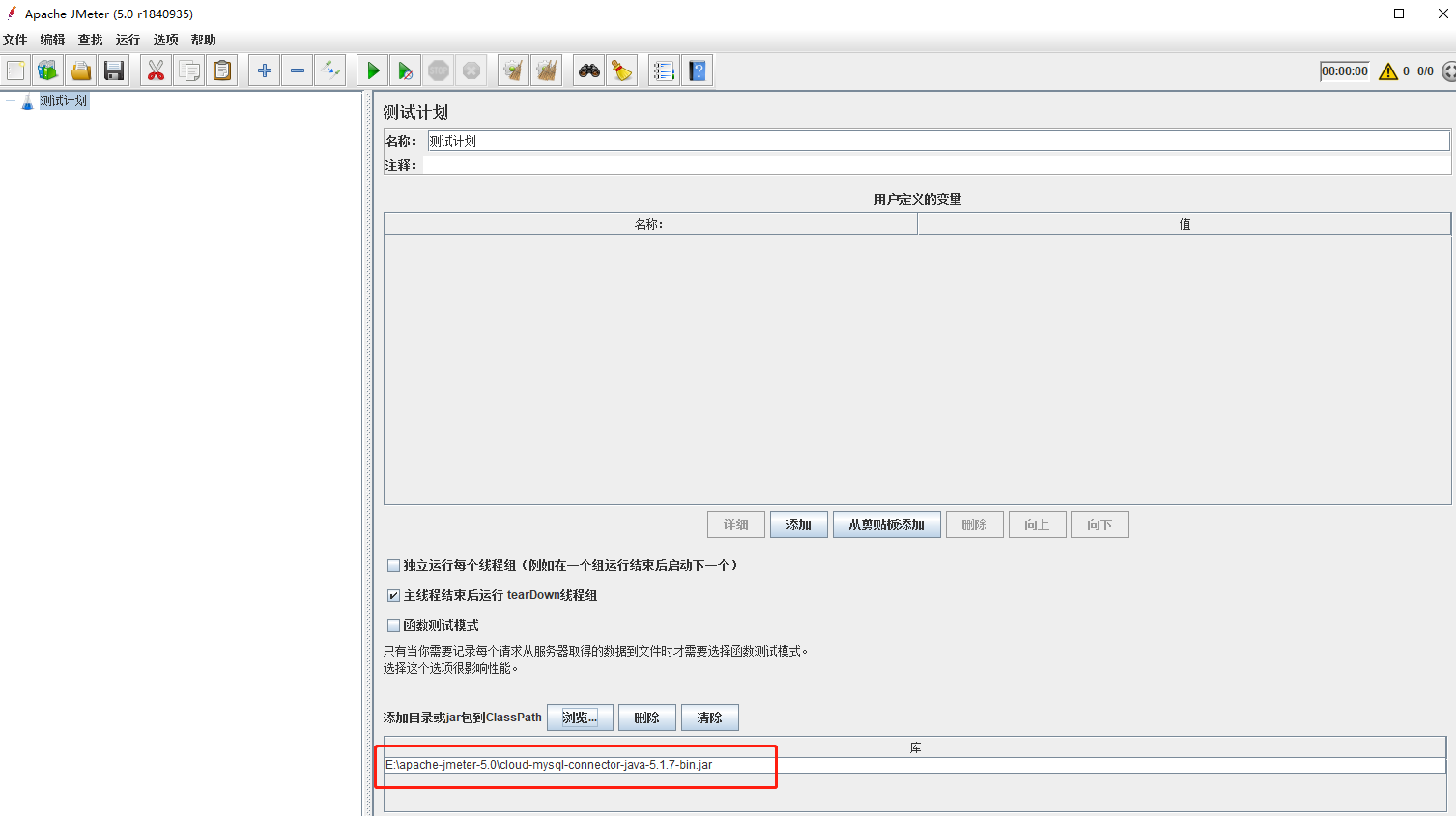Click the 00:00:00 elapsed timer
Viewport: 1456px width, 816px height.
coord(1345,71)
